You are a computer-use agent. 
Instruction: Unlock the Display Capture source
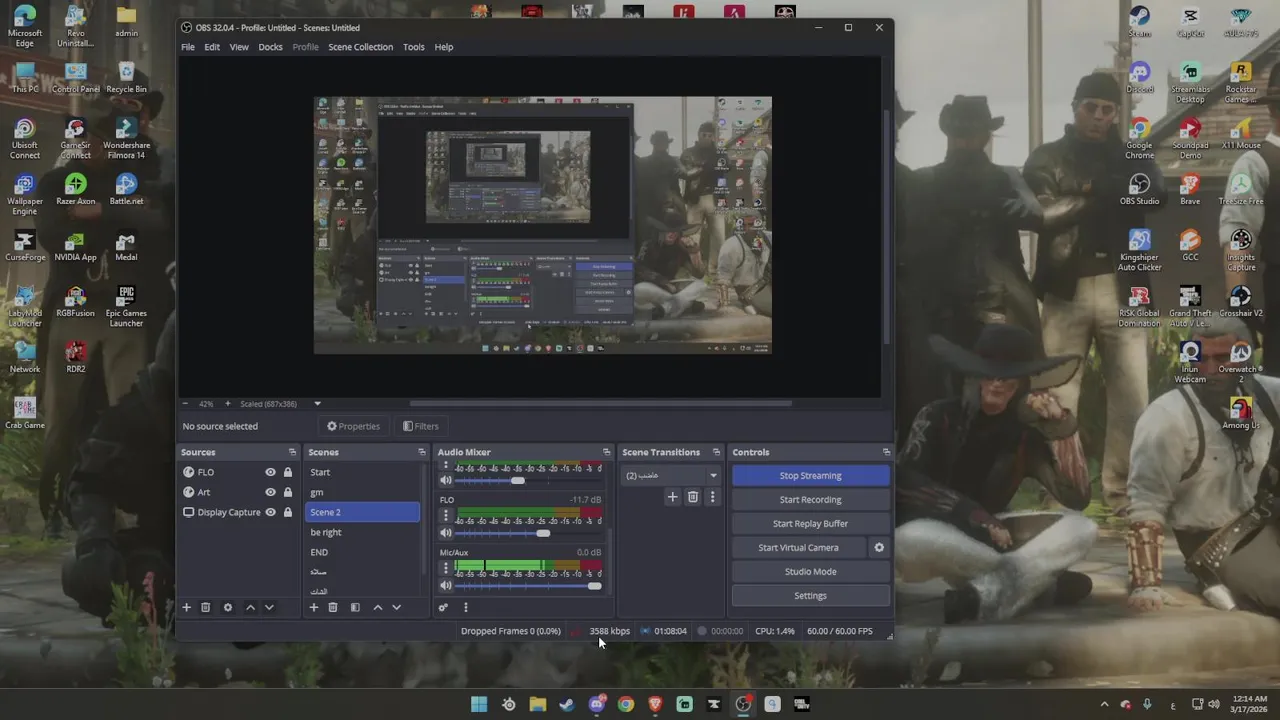point(288,512)
